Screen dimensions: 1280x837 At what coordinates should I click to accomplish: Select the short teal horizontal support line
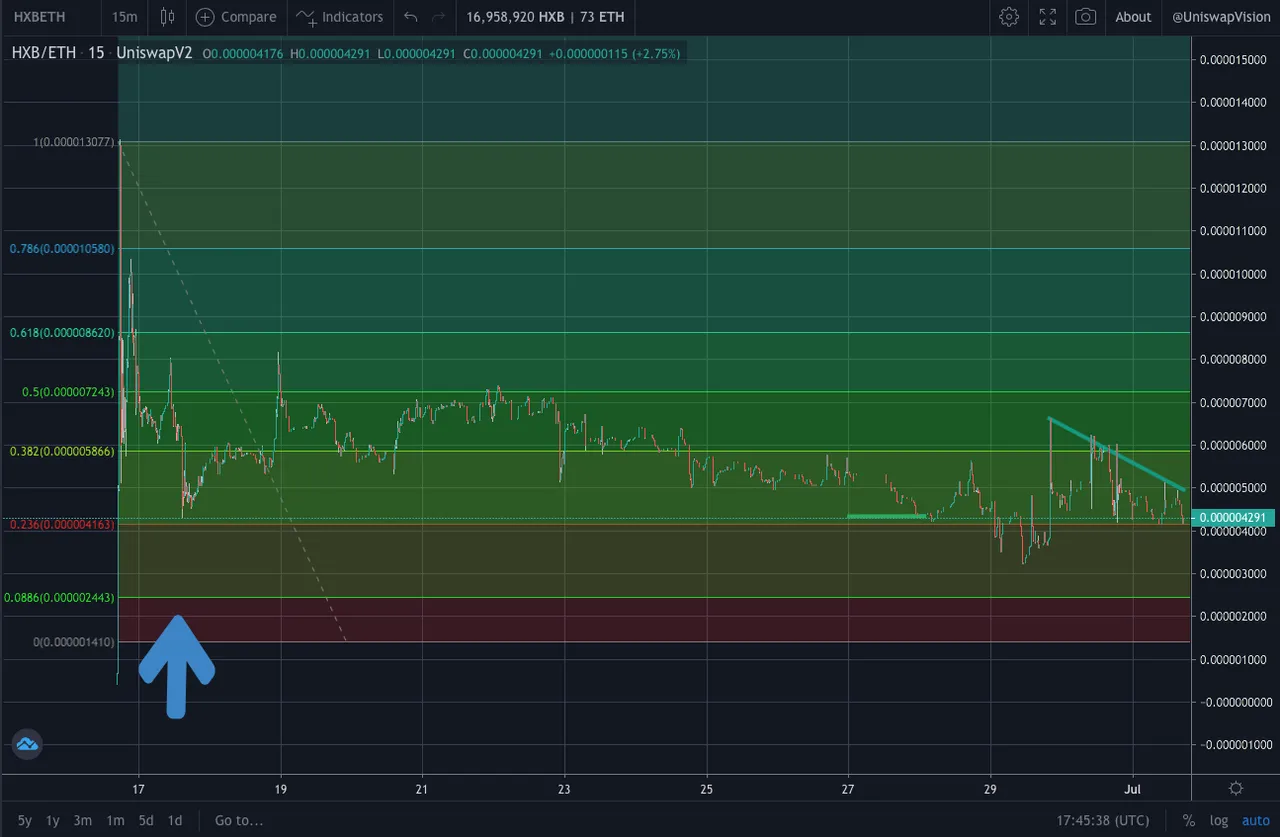[887, 516]
